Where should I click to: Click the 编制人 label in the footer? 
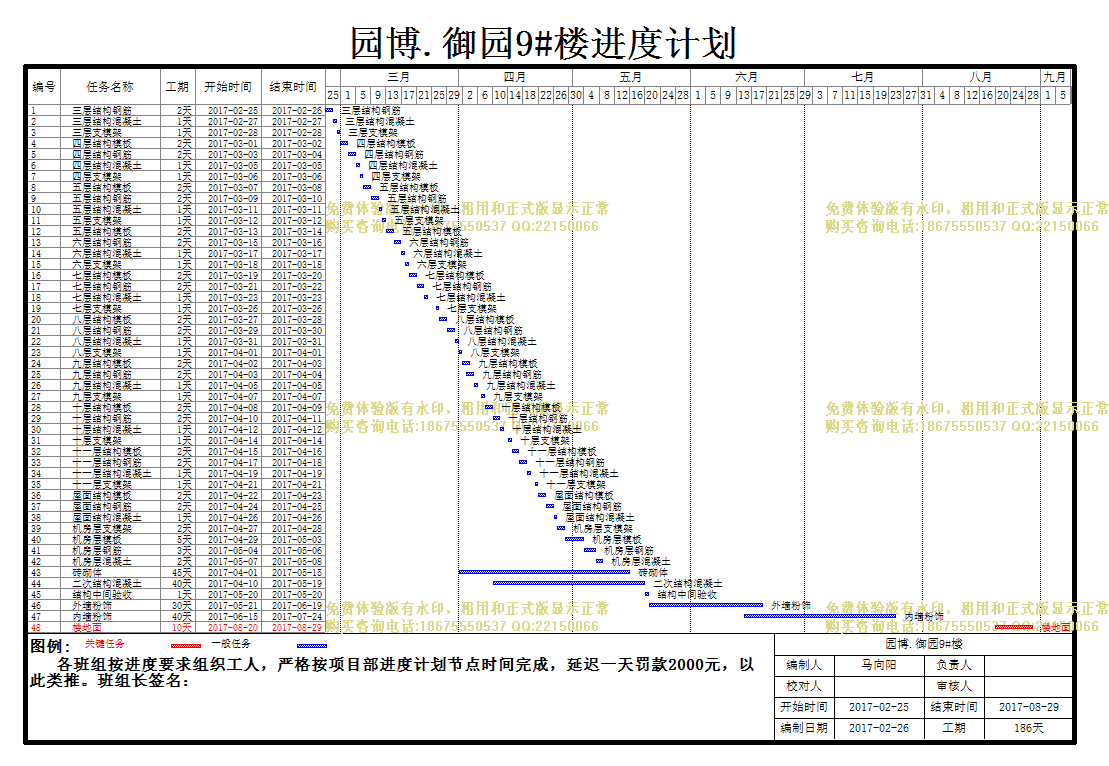804,665
